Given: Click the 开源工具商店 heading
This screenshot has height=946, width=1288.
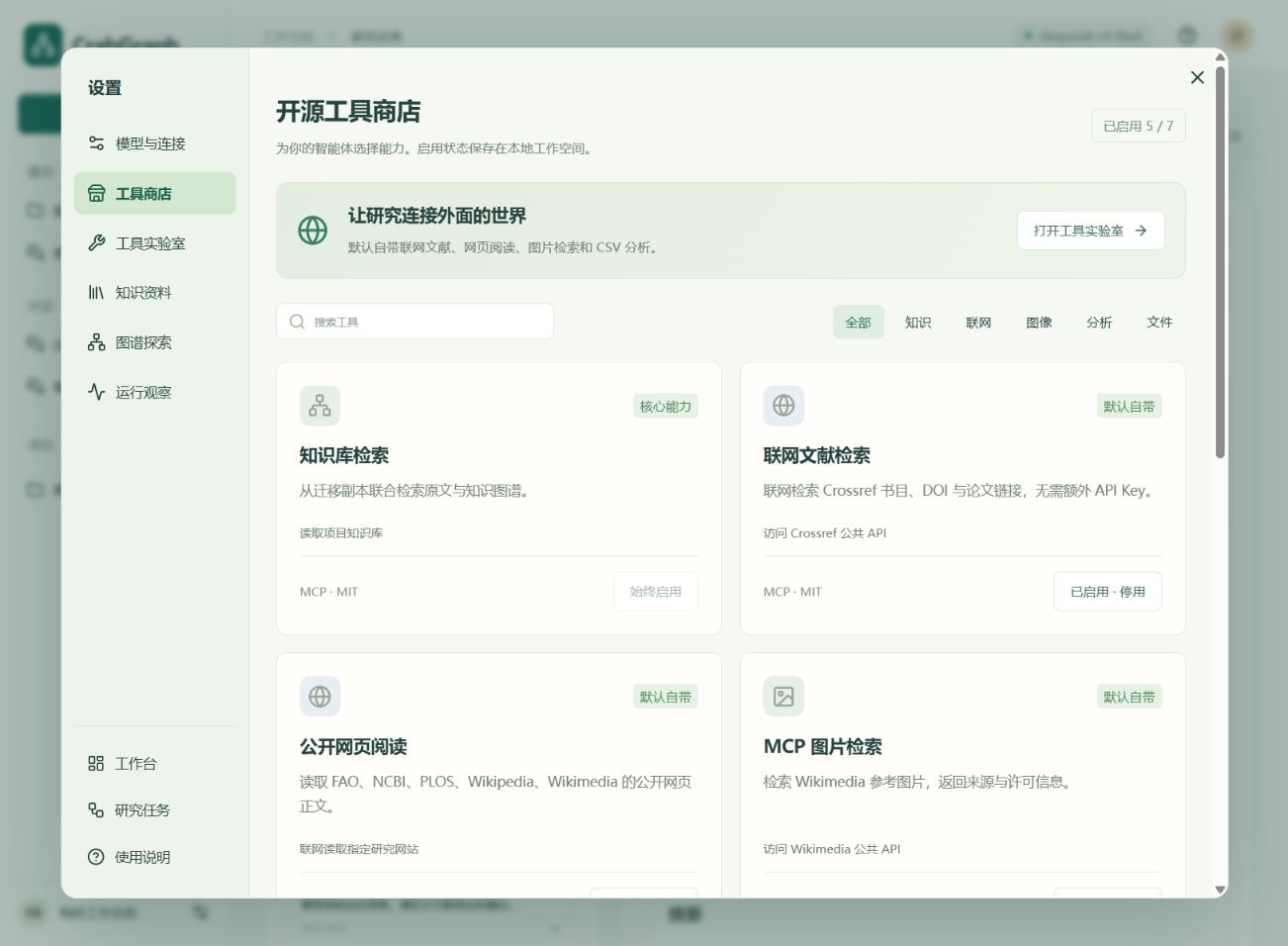Looking at the screenshot, I should [348, 112].
